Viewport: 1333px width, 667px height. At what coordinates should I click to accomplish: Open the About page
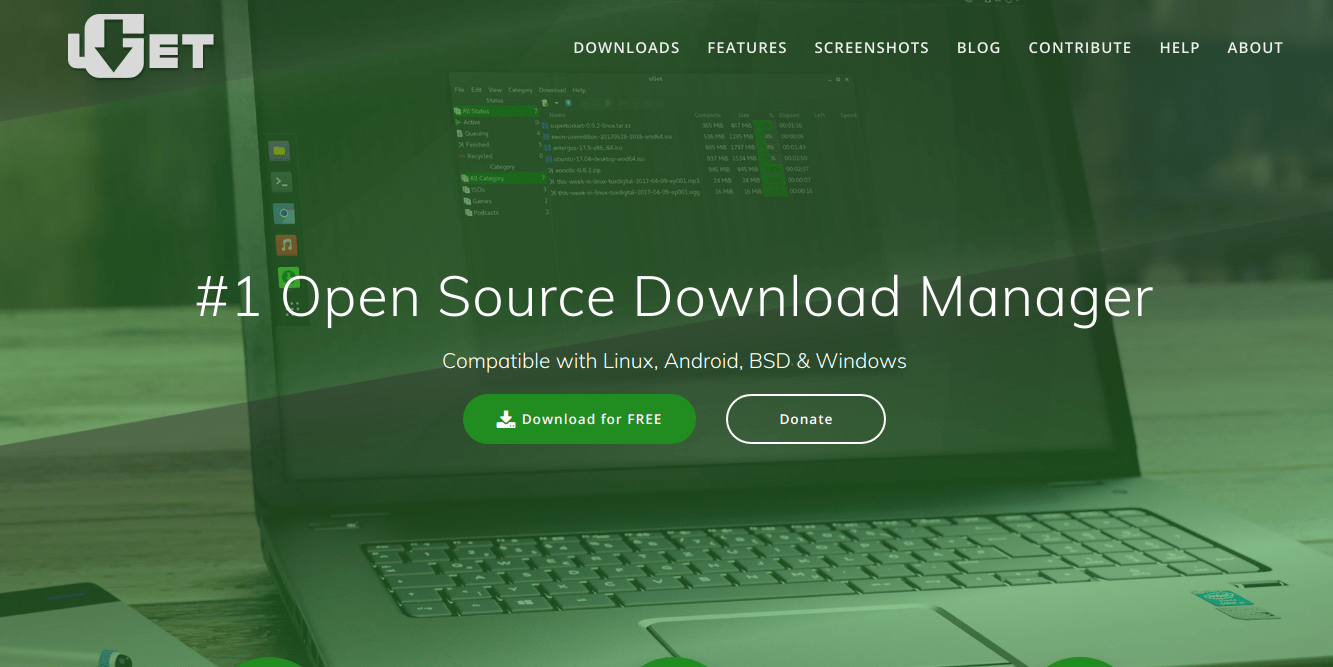point(1255,48)
